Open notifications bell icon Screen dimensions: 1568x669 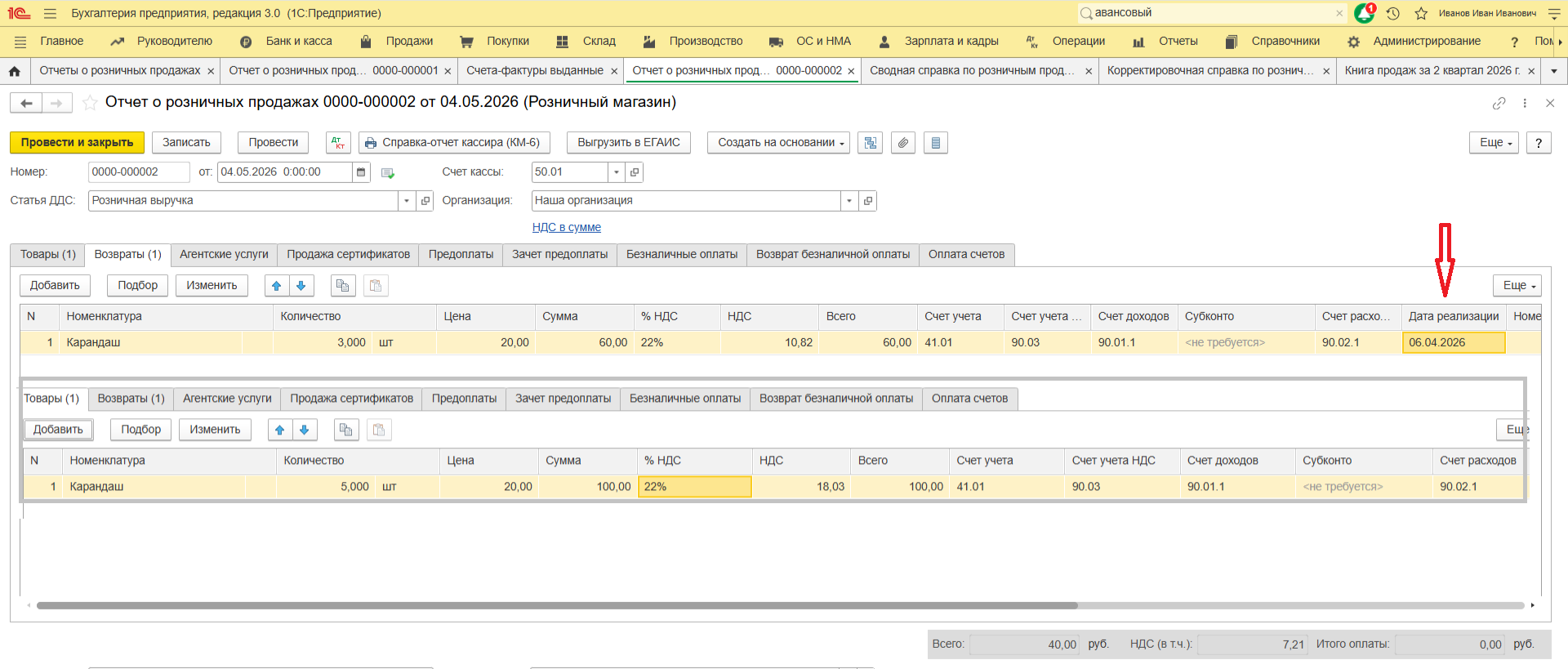pyautogui.click(x=1364, y=13)
